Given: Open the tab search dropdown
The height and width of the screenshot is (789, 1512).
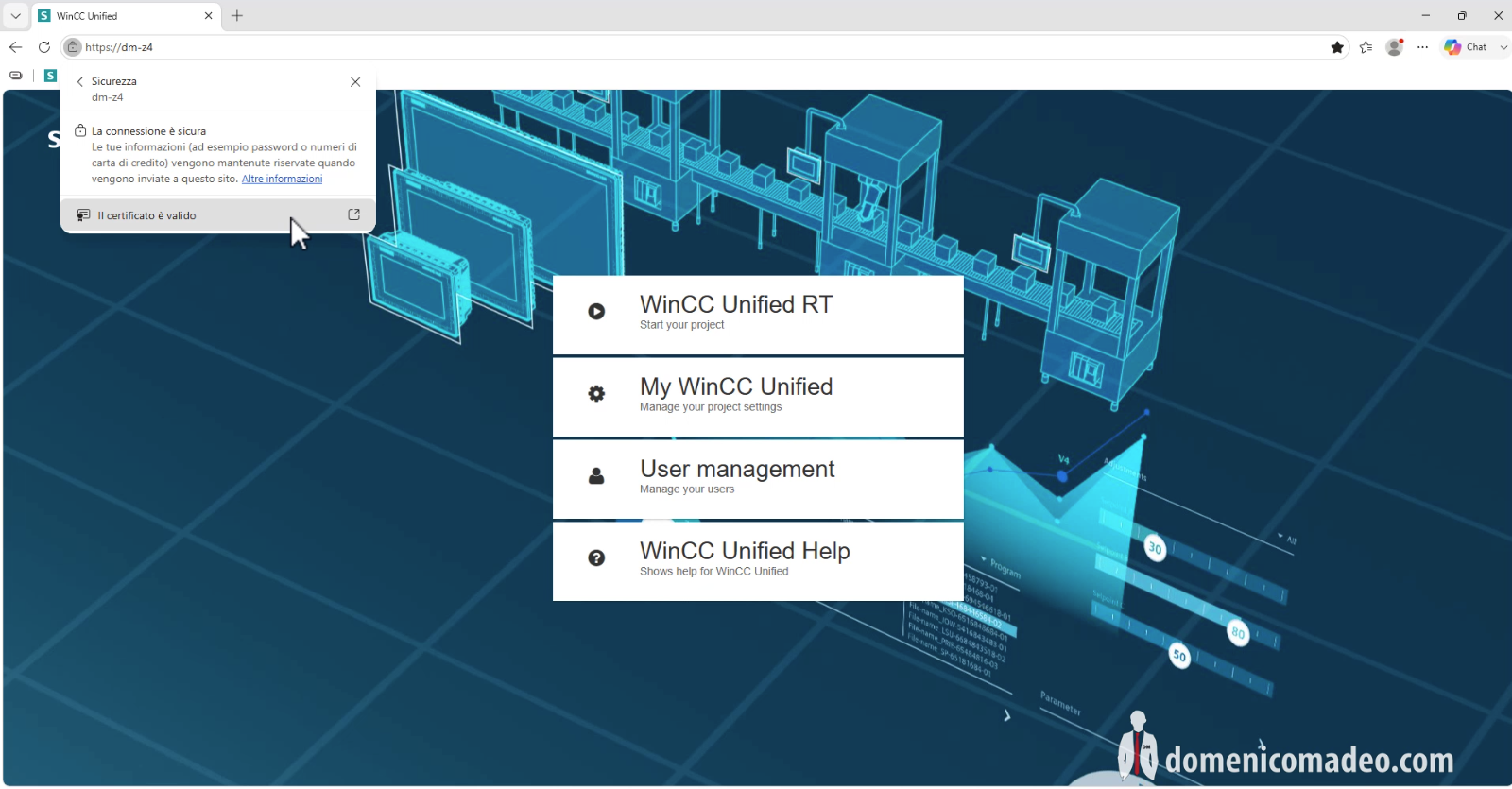Looking at the screenshot, I should pos(15,16).
